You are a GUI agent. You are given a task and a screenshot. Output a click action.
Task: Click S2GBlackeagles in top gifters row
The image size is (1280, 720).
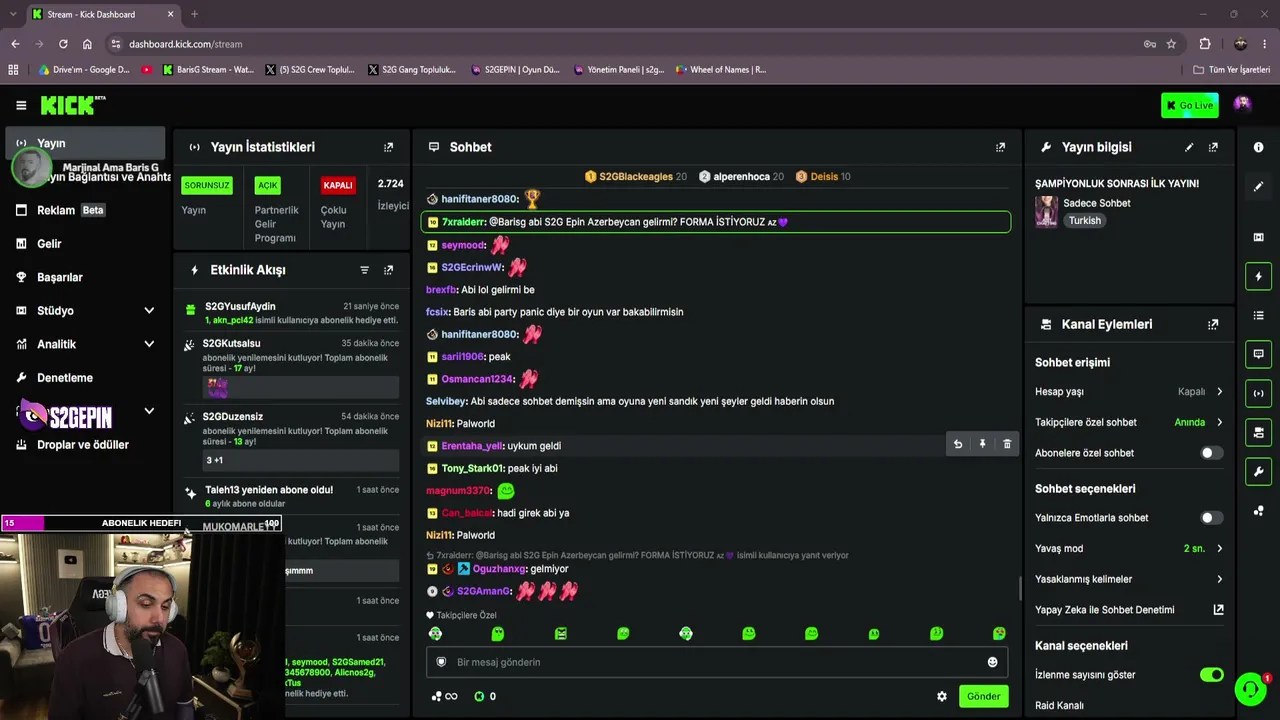click(635, 177)
